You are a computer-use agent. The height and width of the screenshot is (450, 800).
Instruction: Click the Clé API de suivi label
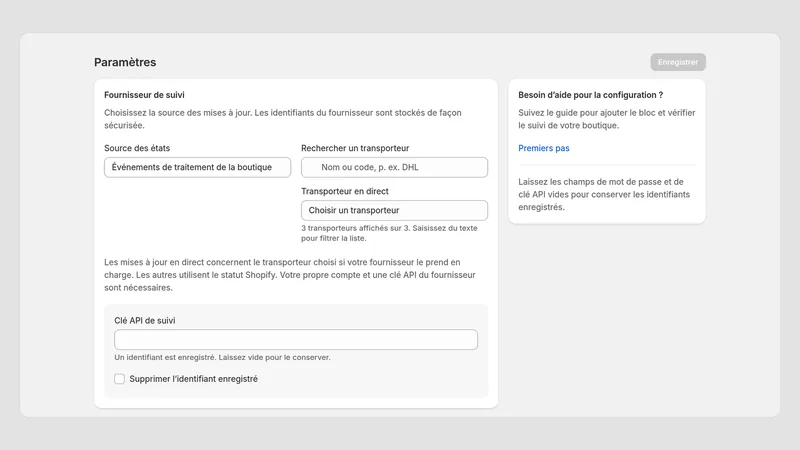coord(145,320)
